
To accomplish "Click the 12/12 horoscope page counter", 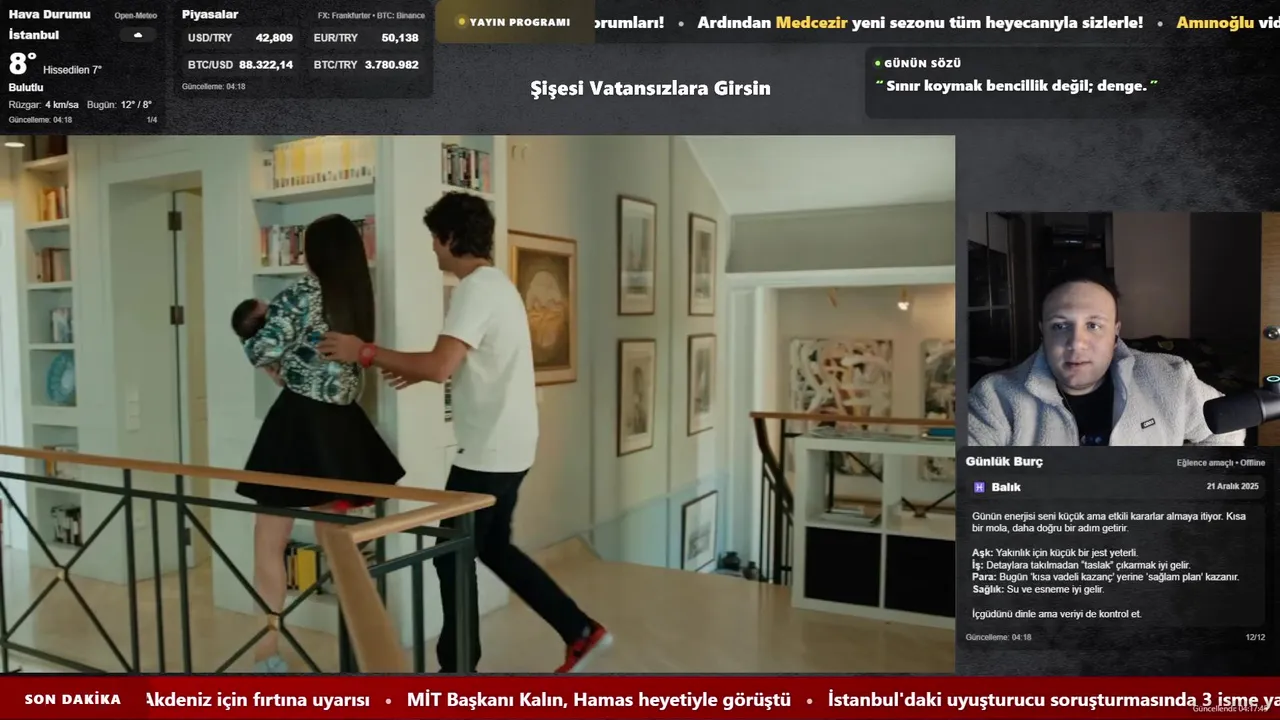I will [1255, 637].
